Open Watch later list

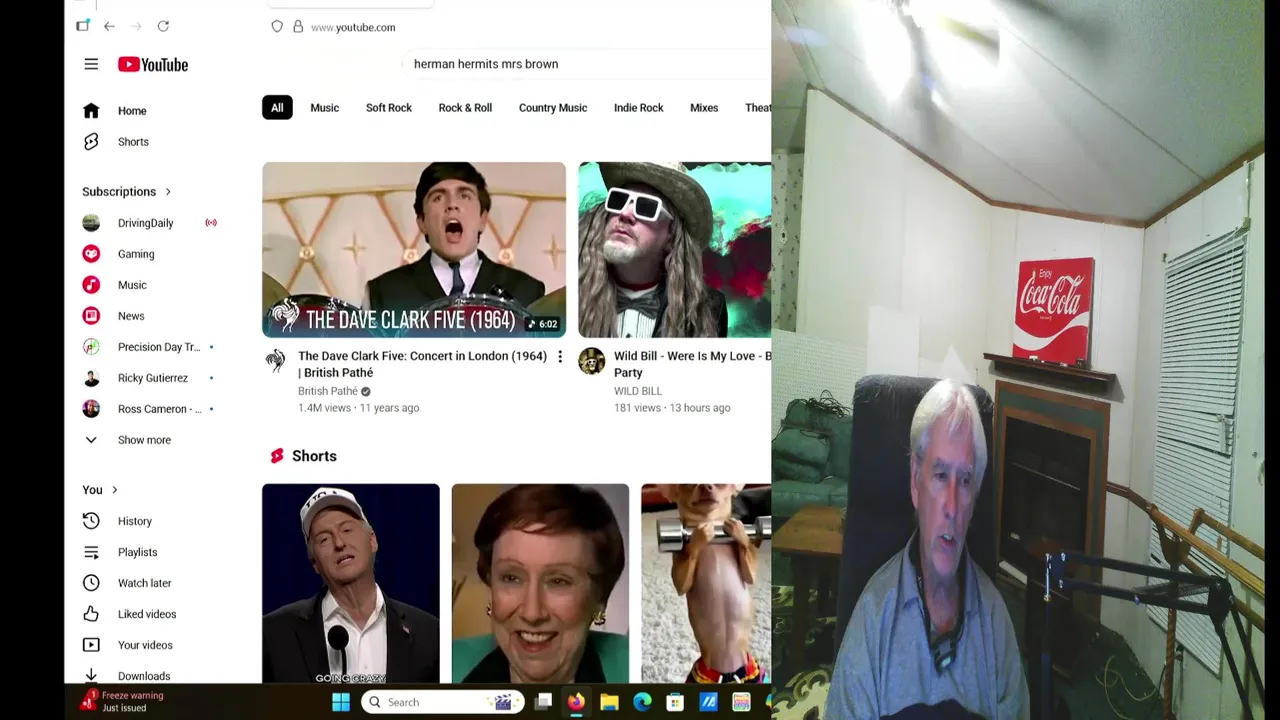144,583
